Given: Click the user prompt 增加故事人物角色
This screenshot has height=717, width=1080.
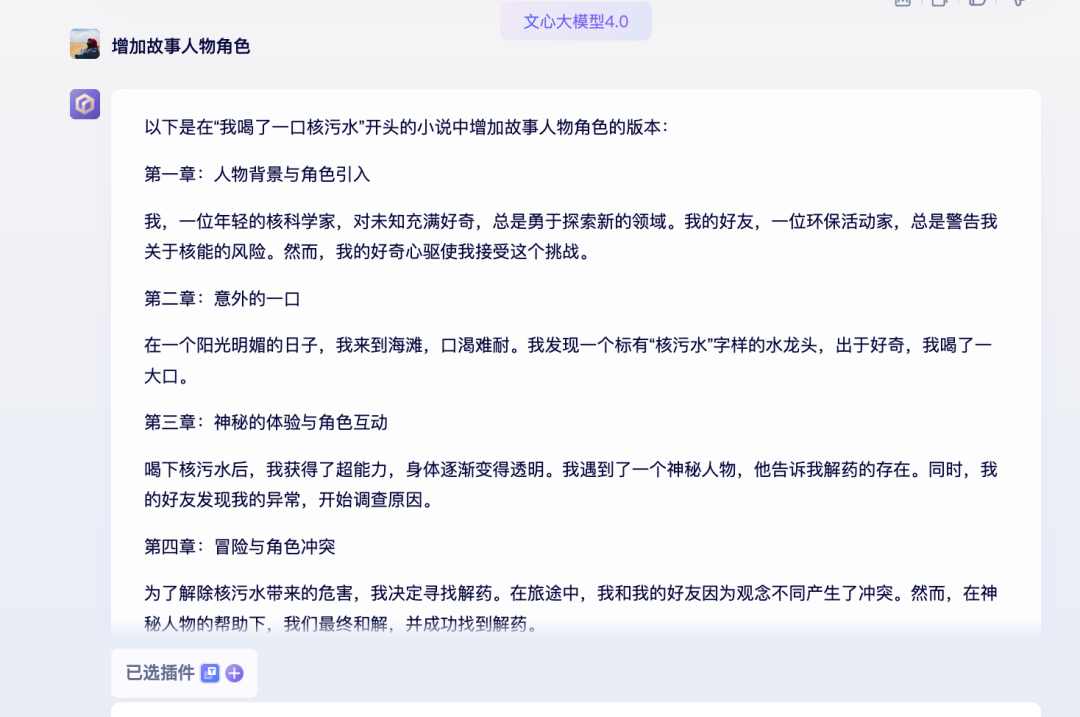Looking at the screenshot, I should 181,46.
